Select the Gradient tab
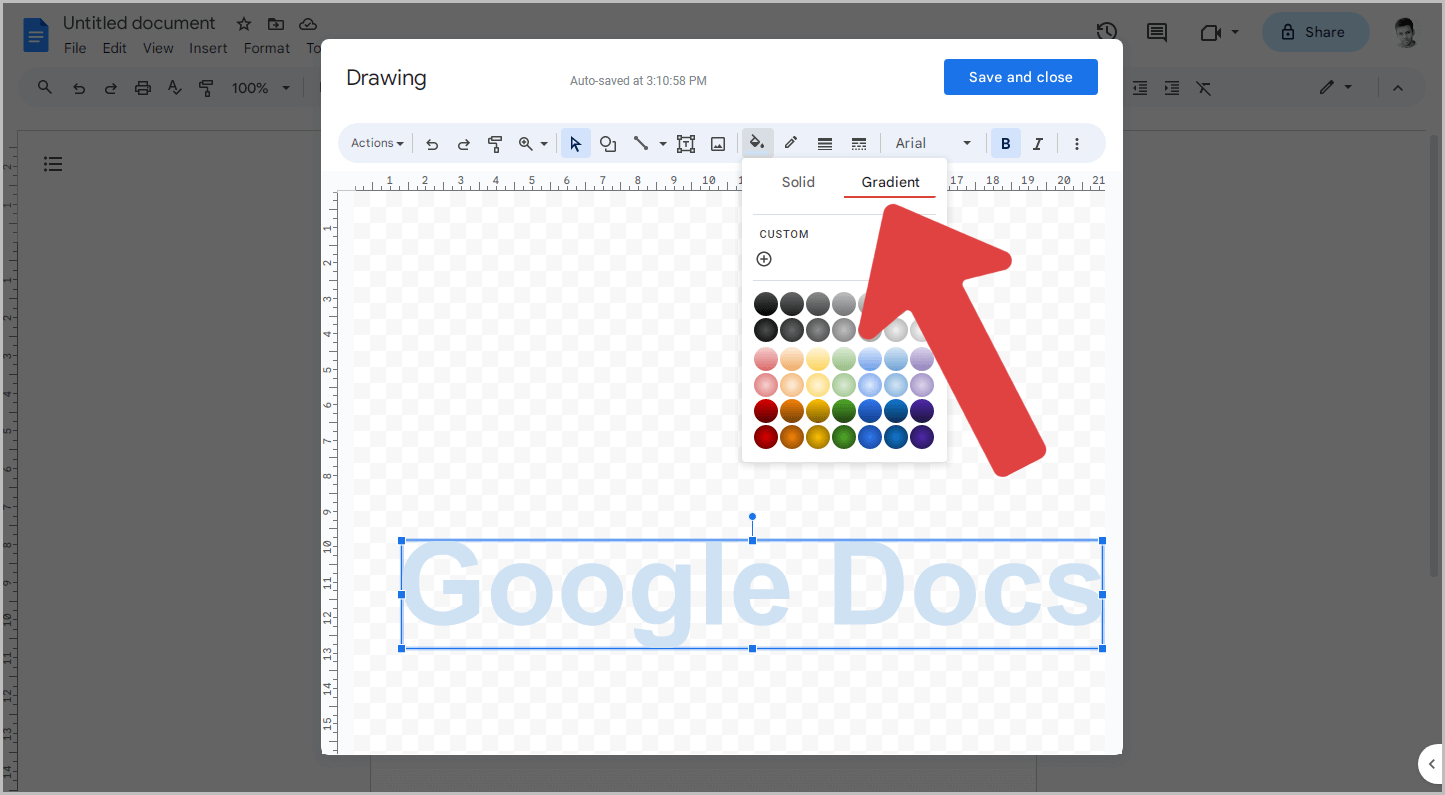The width and height of the screenshot is (1445, 795). click(890, 182)
